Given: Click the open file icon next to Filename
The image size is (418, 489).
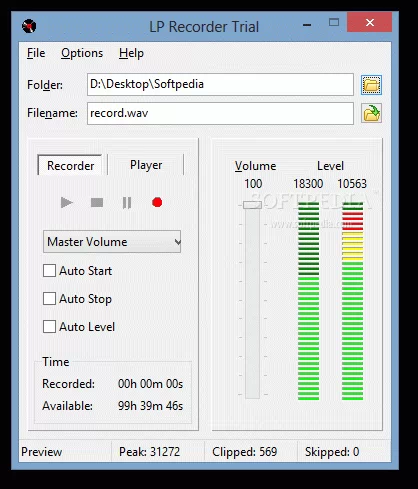Looking at the screenshot, I should click(371, 113).
